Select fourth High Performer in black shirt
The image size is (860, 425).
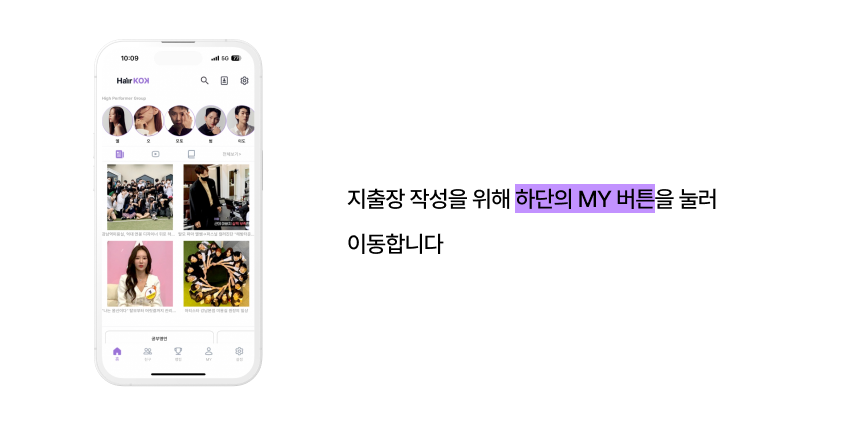click(x=211, y=121)
